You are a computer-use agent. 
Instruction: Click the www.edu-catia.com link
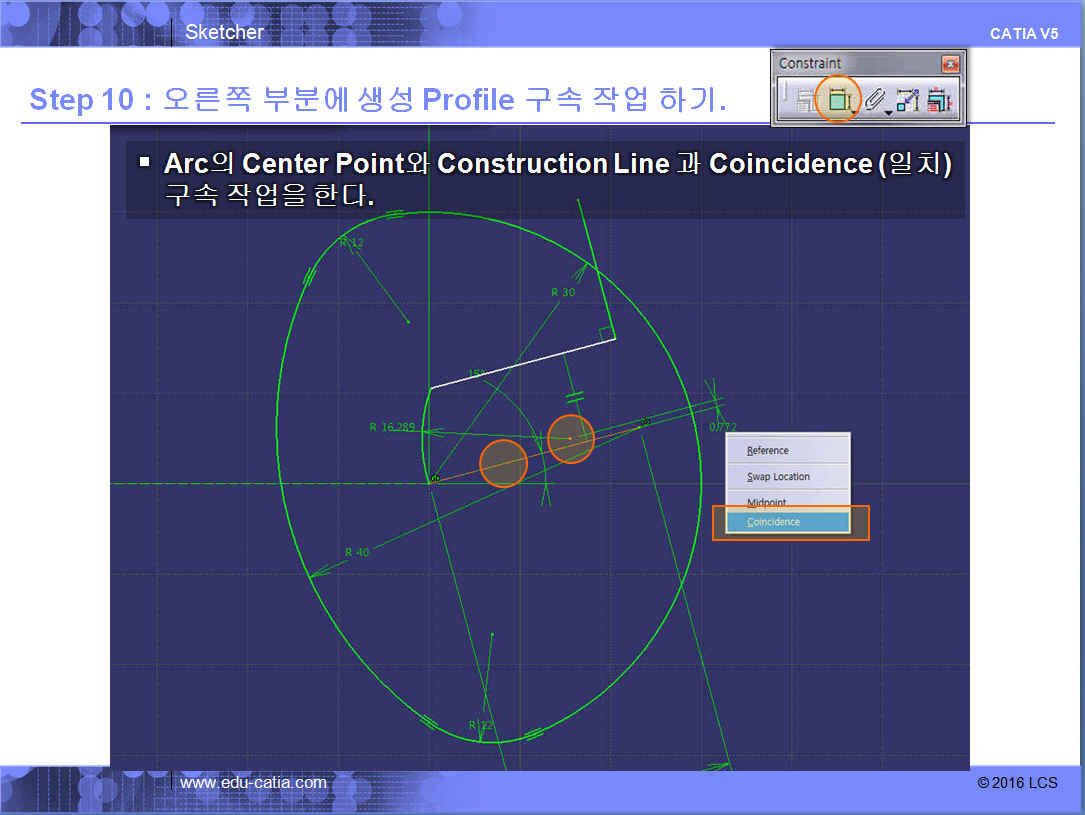click(x=253, y=782)
